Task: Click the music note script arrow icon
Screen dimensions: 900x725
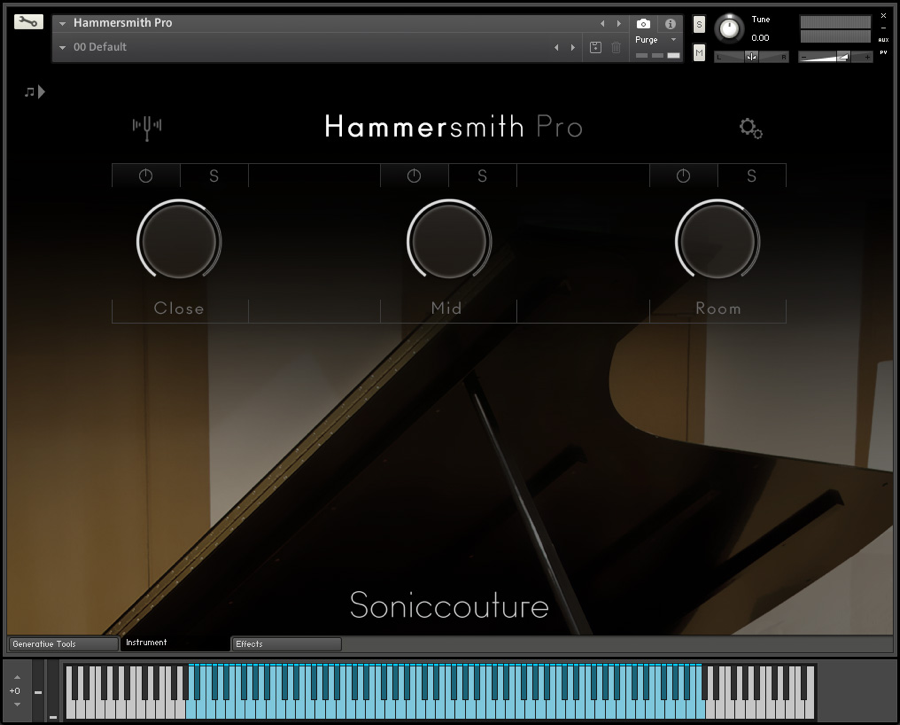Action: pos(34,92)
